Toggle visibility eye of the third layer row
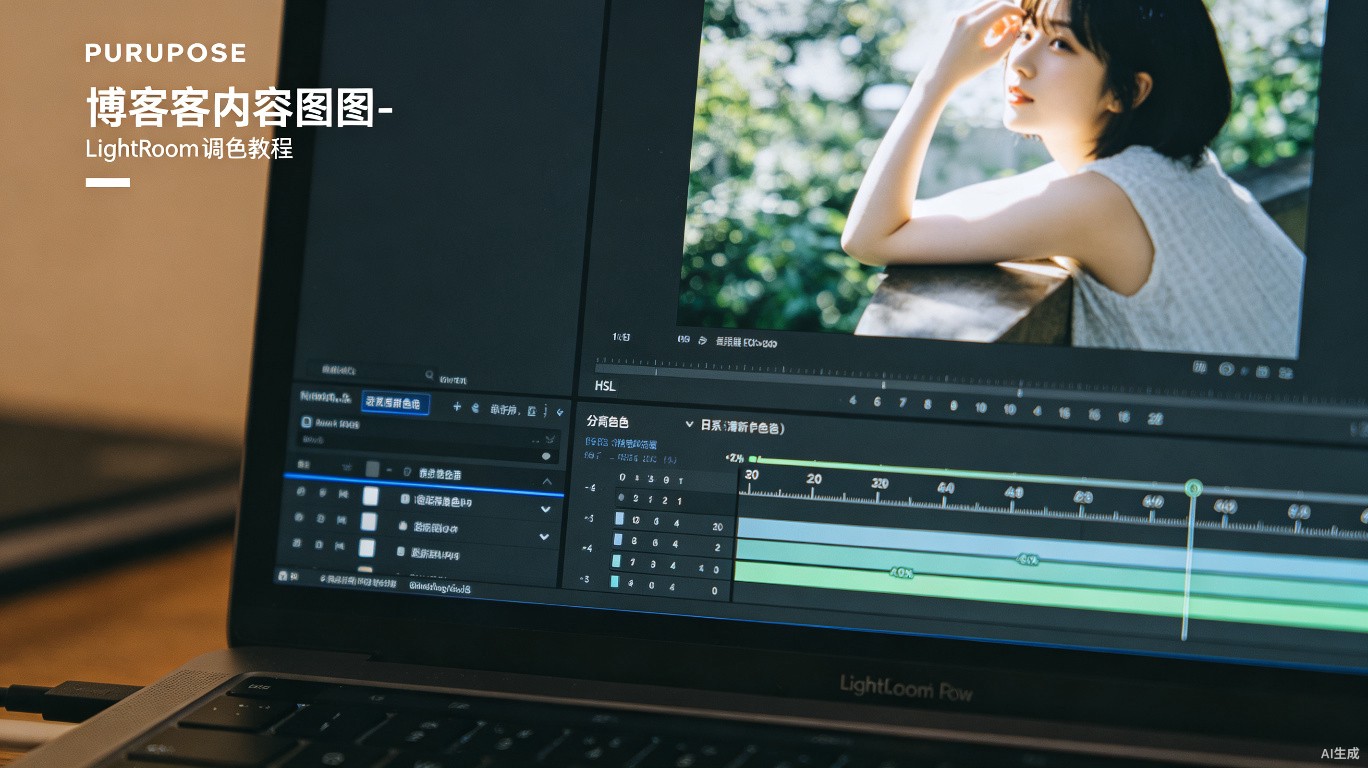1368x768 pixels. (296, 543)
